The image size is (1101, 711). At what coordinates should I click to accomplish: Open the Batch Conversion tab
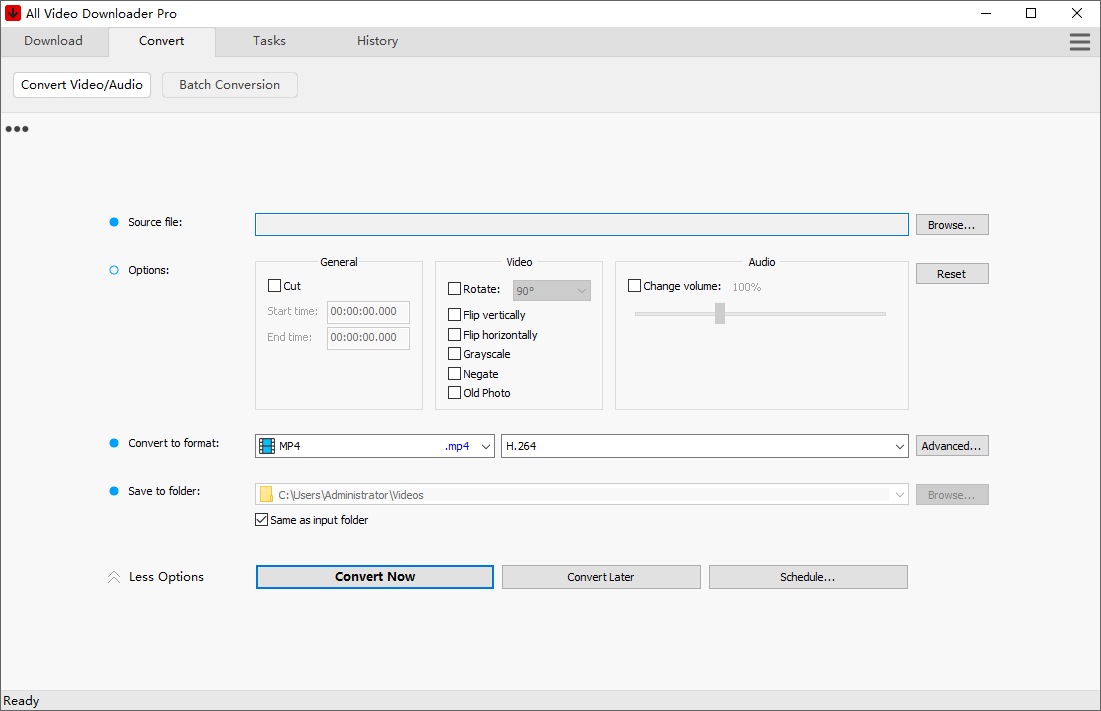pyautogui.click(x=229, y=85)
